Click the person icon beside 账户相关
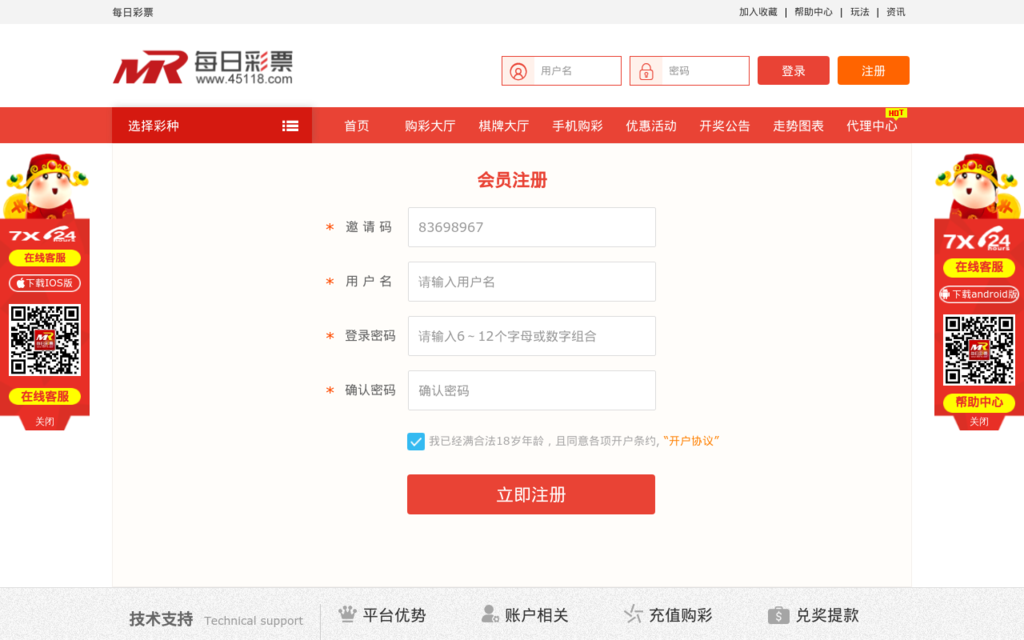 (489, 614)
